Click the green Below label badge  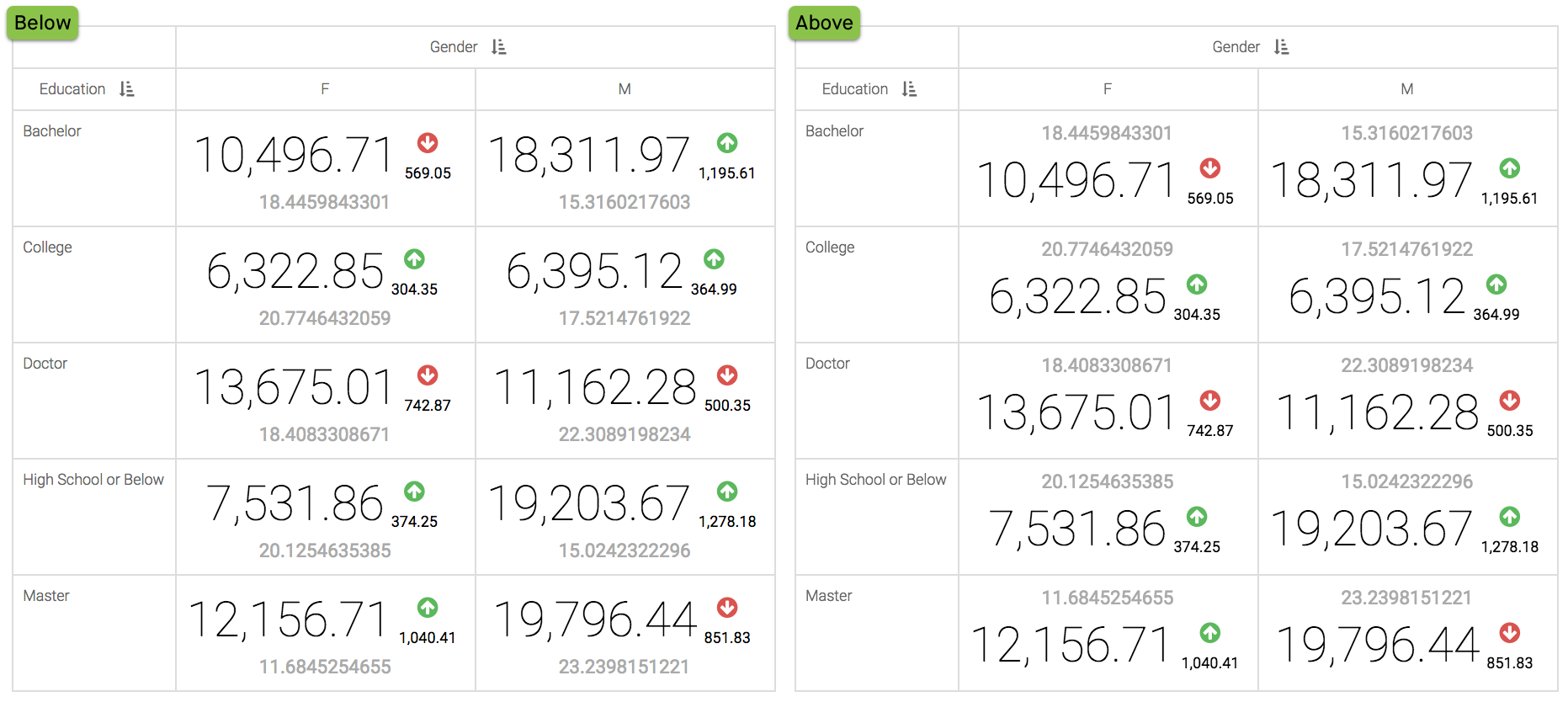click(42, 23)
